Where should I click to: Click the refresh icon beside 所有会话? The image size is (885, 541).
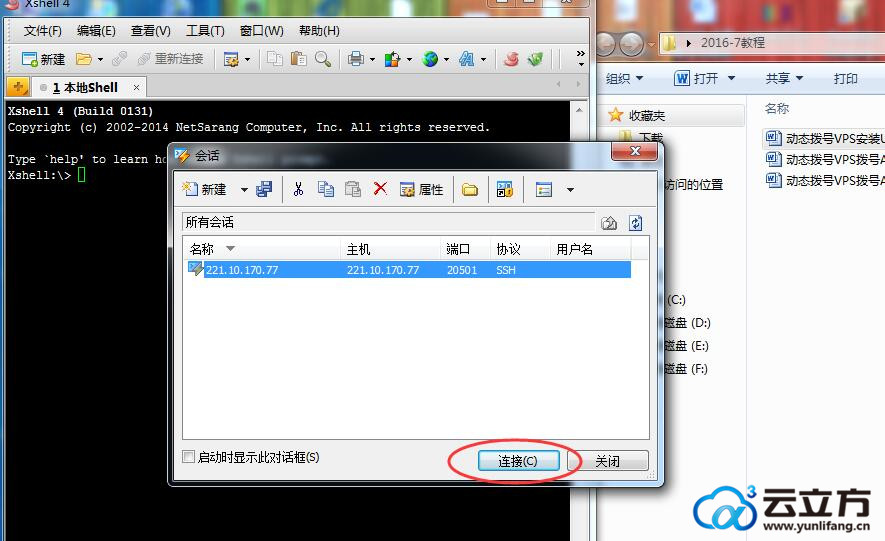click(636, 223)
